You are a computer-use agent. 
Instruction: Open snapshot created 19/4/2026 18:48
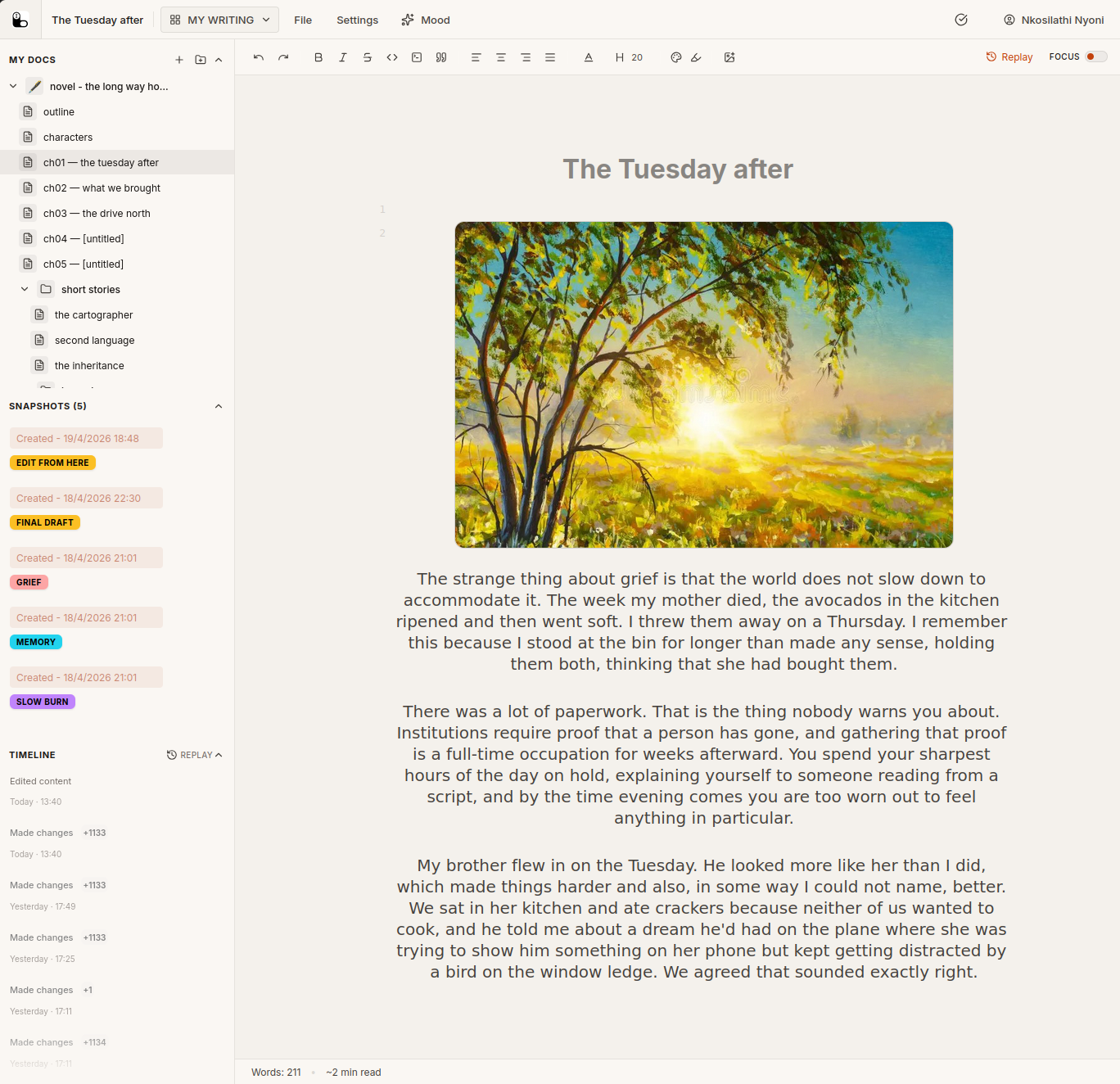click(86, 438)
